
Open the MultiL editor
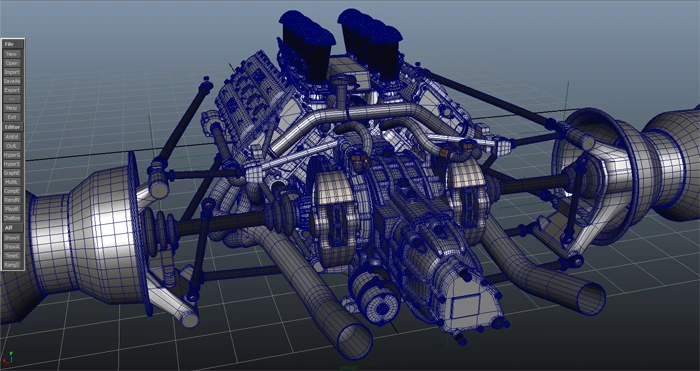(x=12, y=182)
